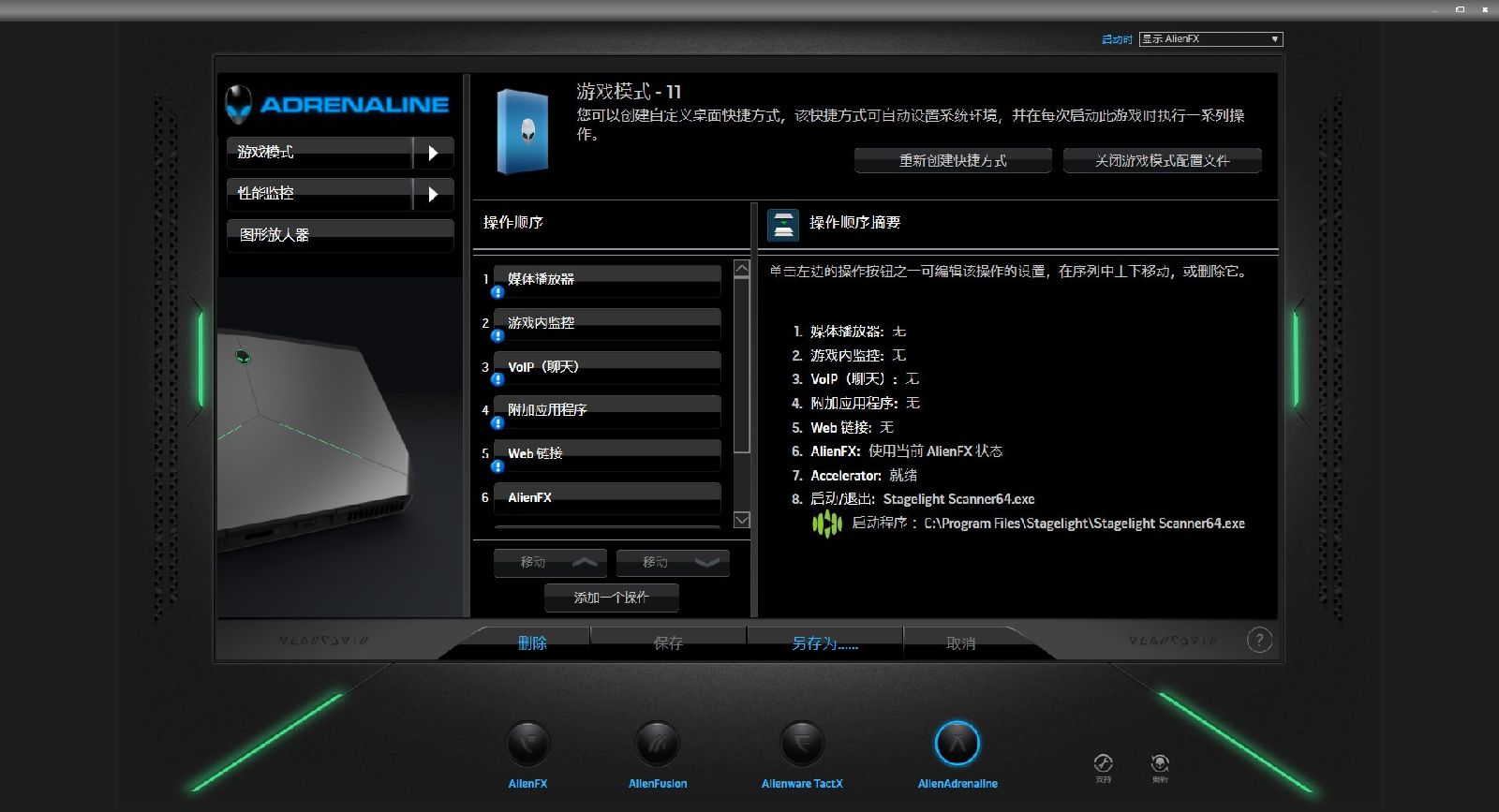The height and width of the screenshot is (812, 1499).
Task: Click the warning badge under Web 链接
Action: click(x=497, y=466)
